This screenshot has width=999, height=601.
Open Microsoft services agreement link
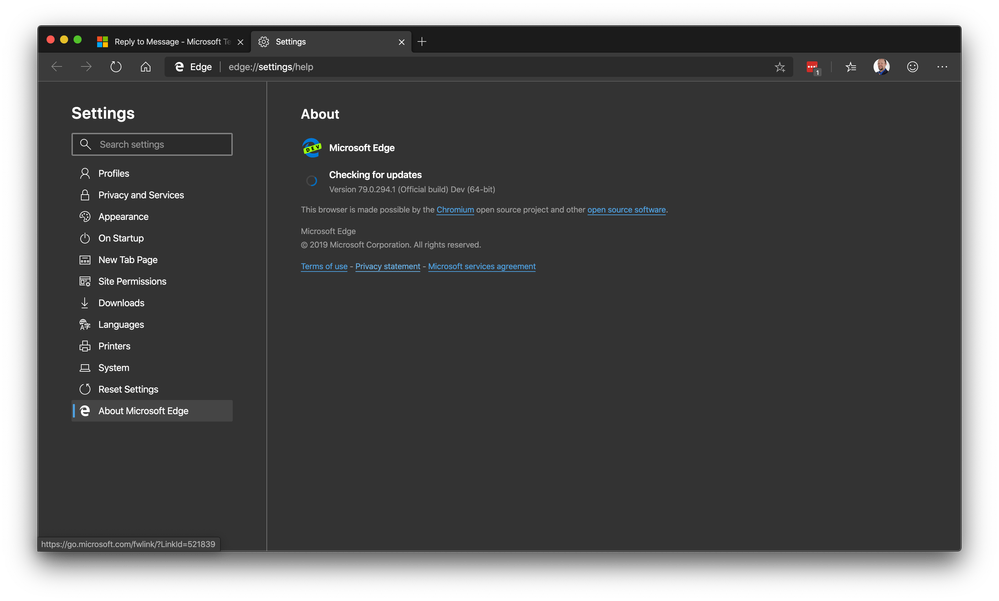482,266
